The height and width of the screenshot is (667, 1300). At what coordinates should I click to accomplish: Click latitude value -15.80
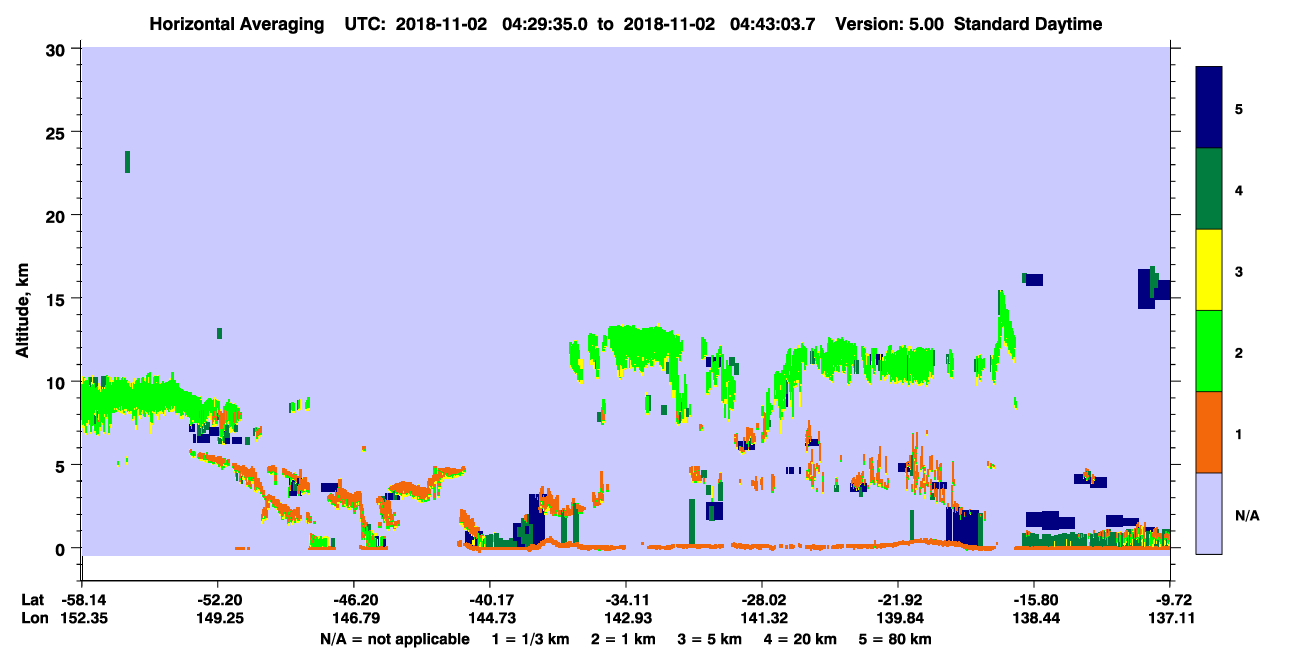coord(1034,600)
